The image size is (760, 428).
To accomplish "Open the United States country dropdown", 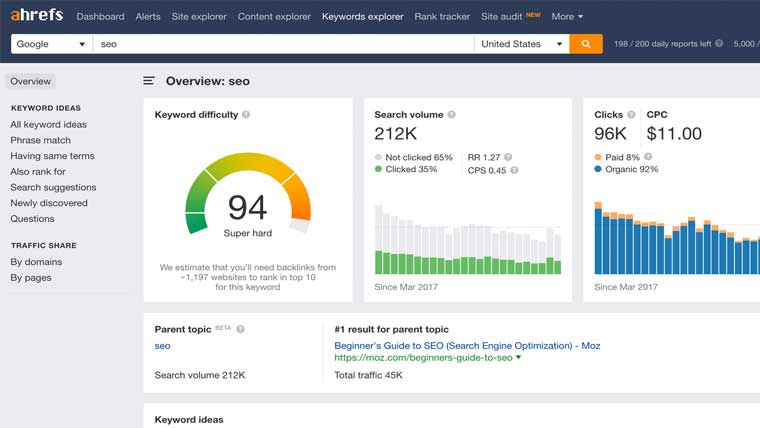I will coord(522,44).
